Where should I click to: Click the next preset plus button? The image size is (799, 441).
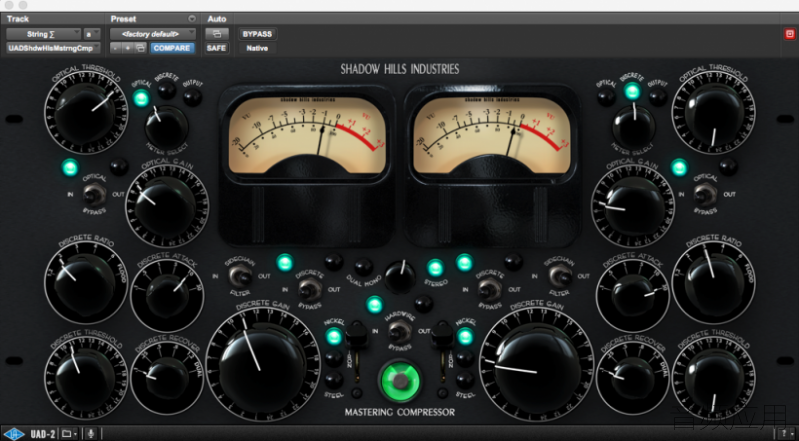[x=128, y=48]
